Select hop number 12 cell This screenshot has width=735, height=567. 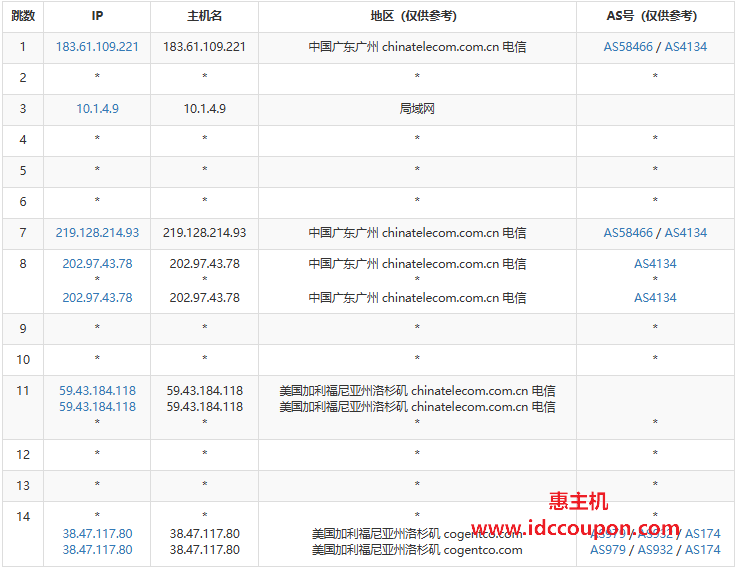tap(23, 455)
